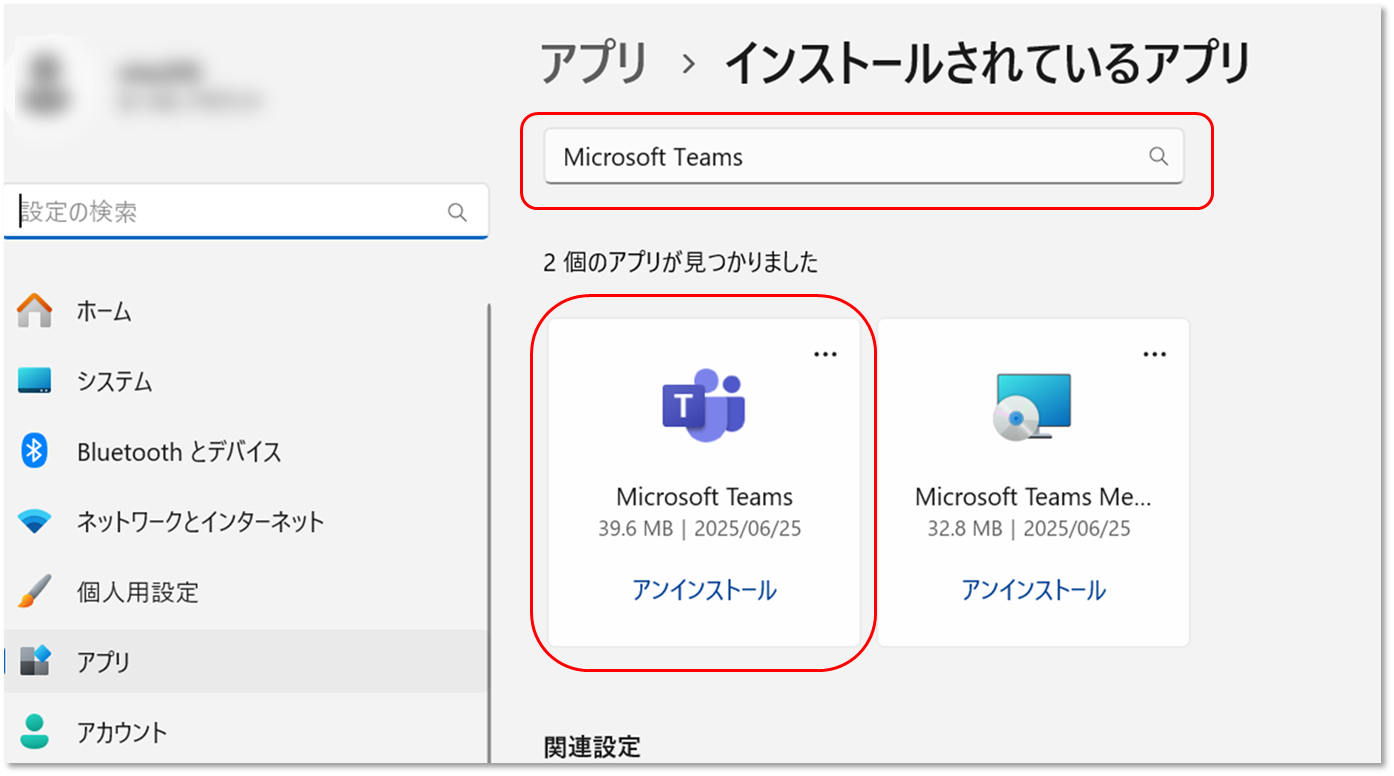The image size is (1394, 776).
Task: Click the Microsoft Teams app name label
Action: click(704, 497)
